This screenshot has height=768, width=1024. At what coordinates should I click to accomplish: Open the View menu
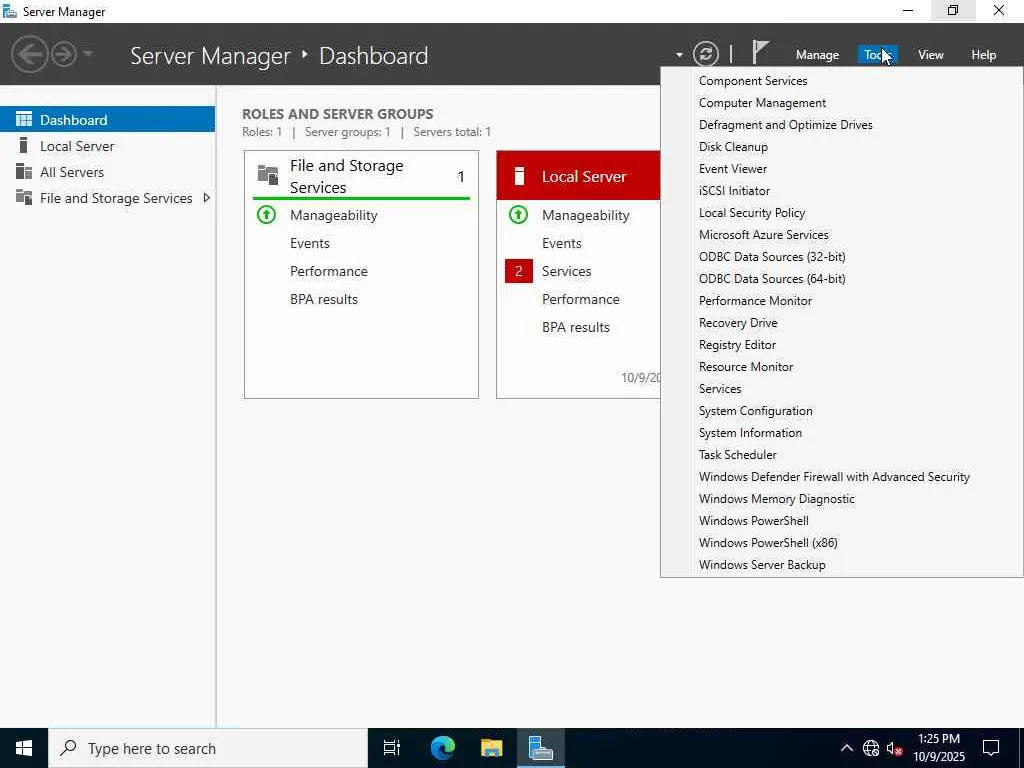point(931,55)
